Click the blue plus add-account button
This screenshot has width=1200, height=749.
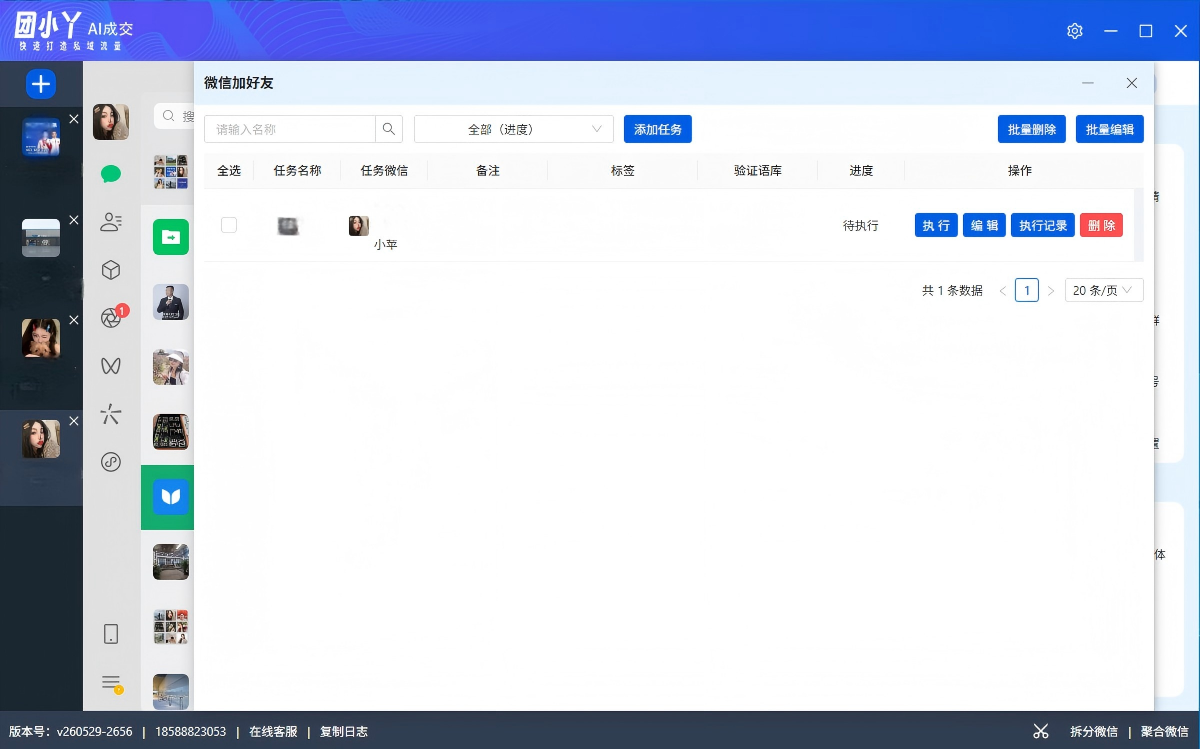point(41,84)
